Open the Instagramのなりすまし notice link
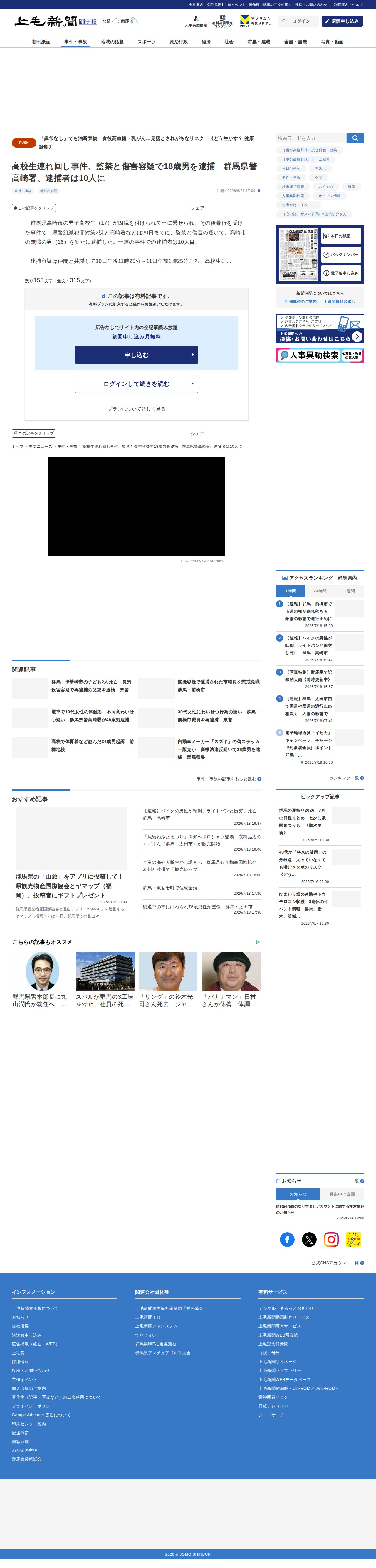Image resolution: width=376 pixels, height=1568 pixels. (320, 1209)
